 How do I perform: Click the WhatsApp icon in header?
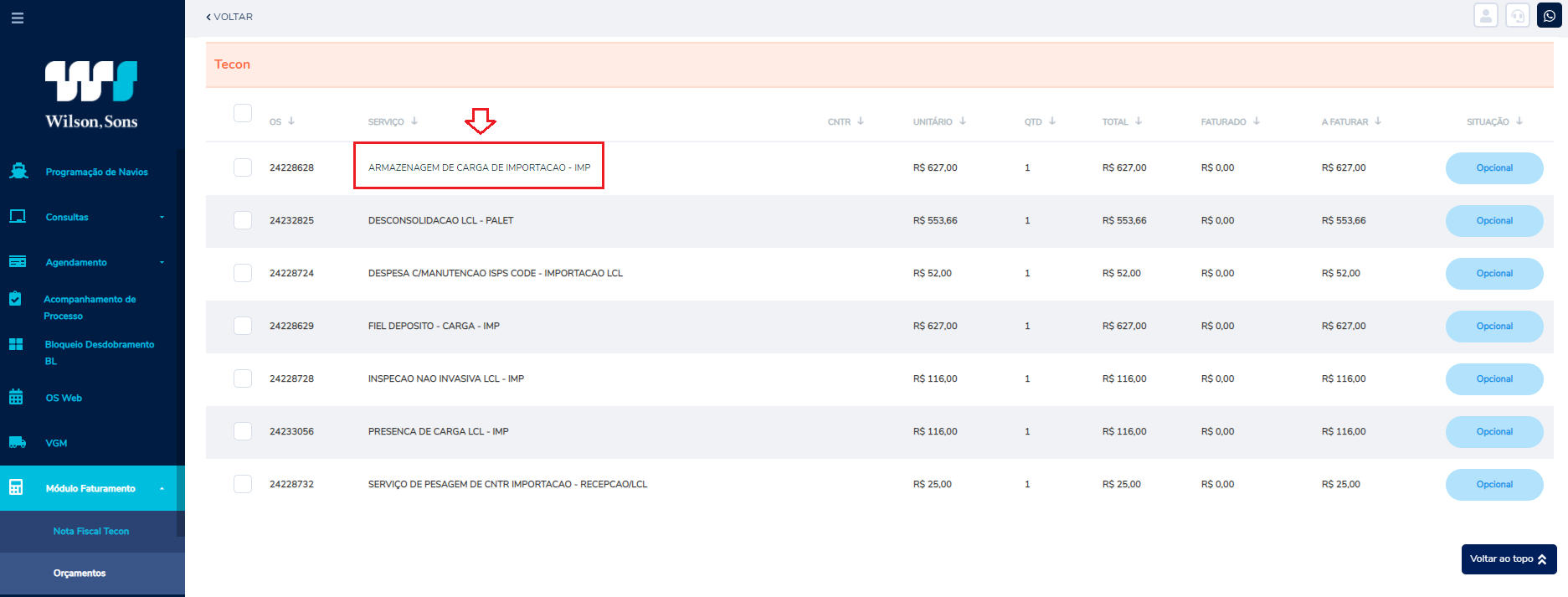click(1549, 16)
